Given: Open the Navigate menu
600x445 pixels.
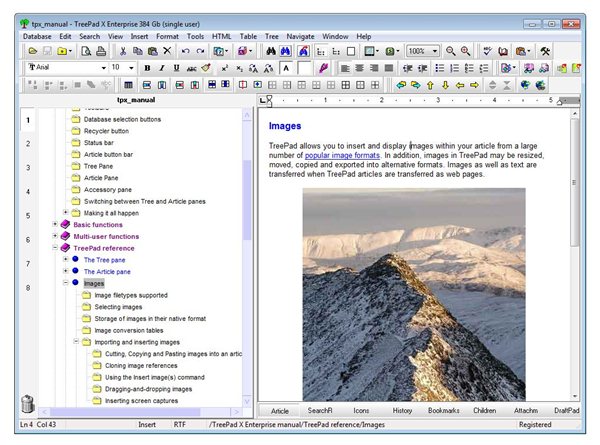Looking at the screenshot, I should click(x=300, y=36).
